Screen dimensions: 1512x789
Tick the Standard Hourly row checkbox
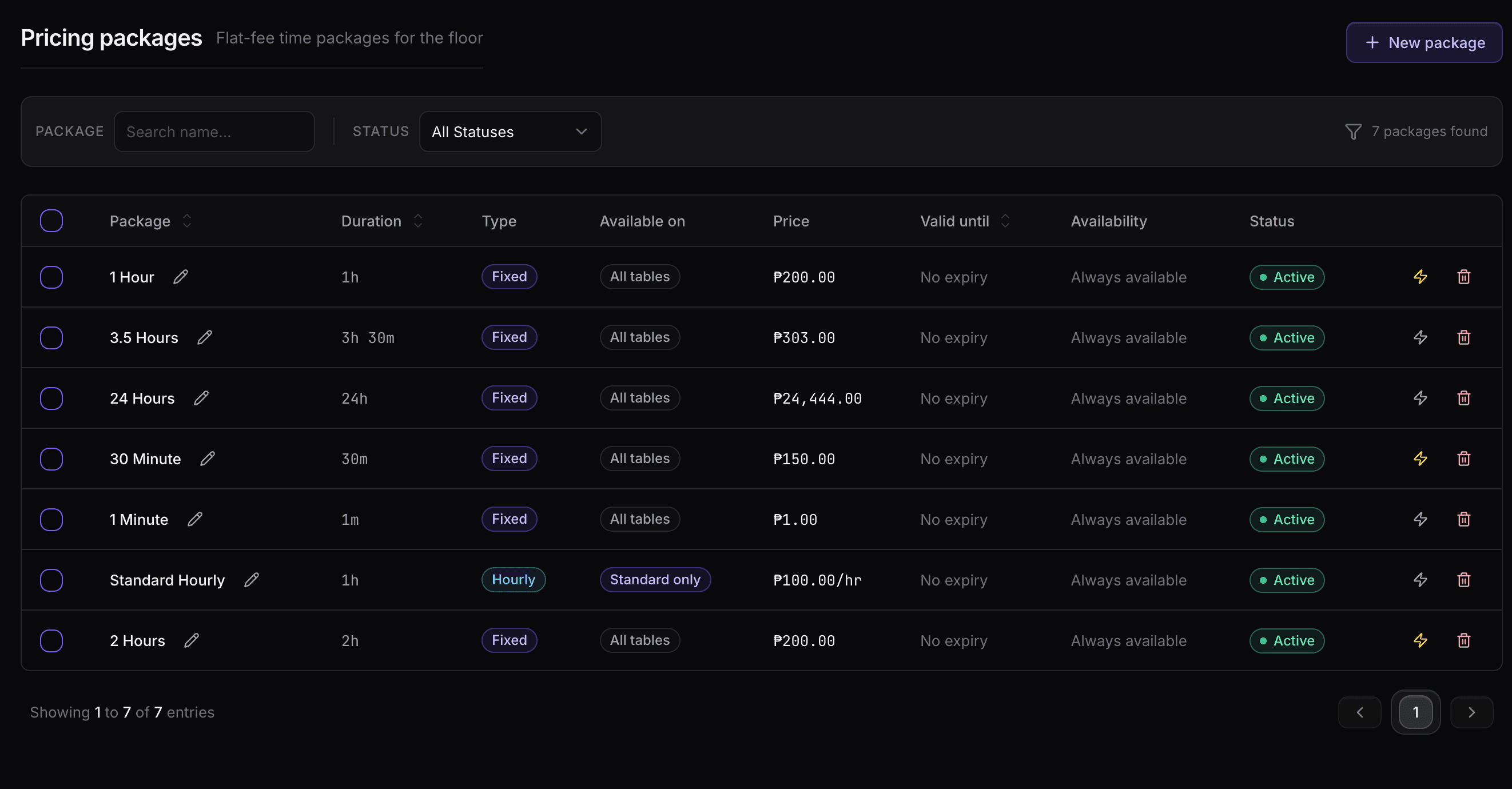tap(51, 580)
